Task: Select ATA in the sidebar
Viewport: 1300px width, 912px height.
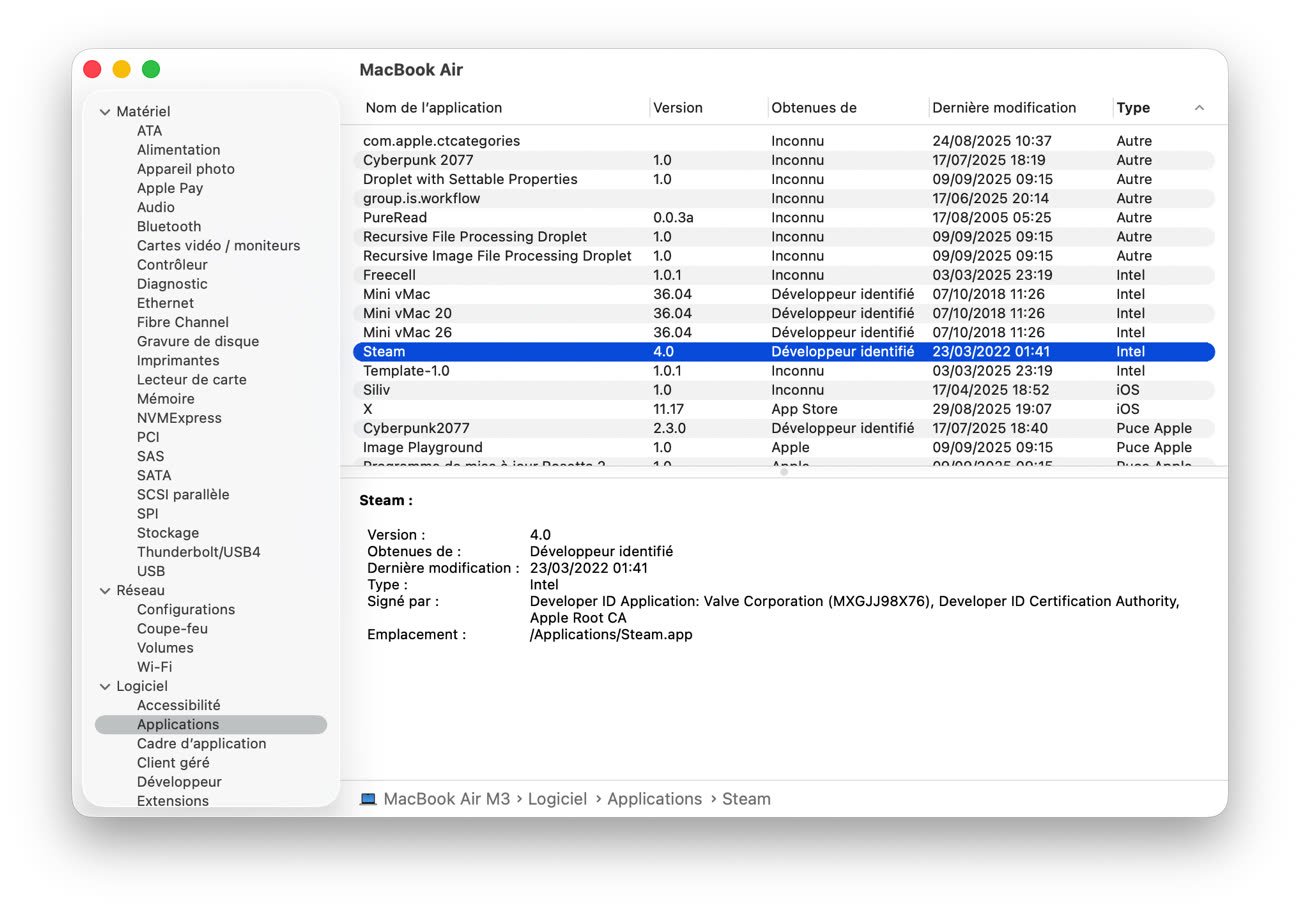Action: pos(149,131)
